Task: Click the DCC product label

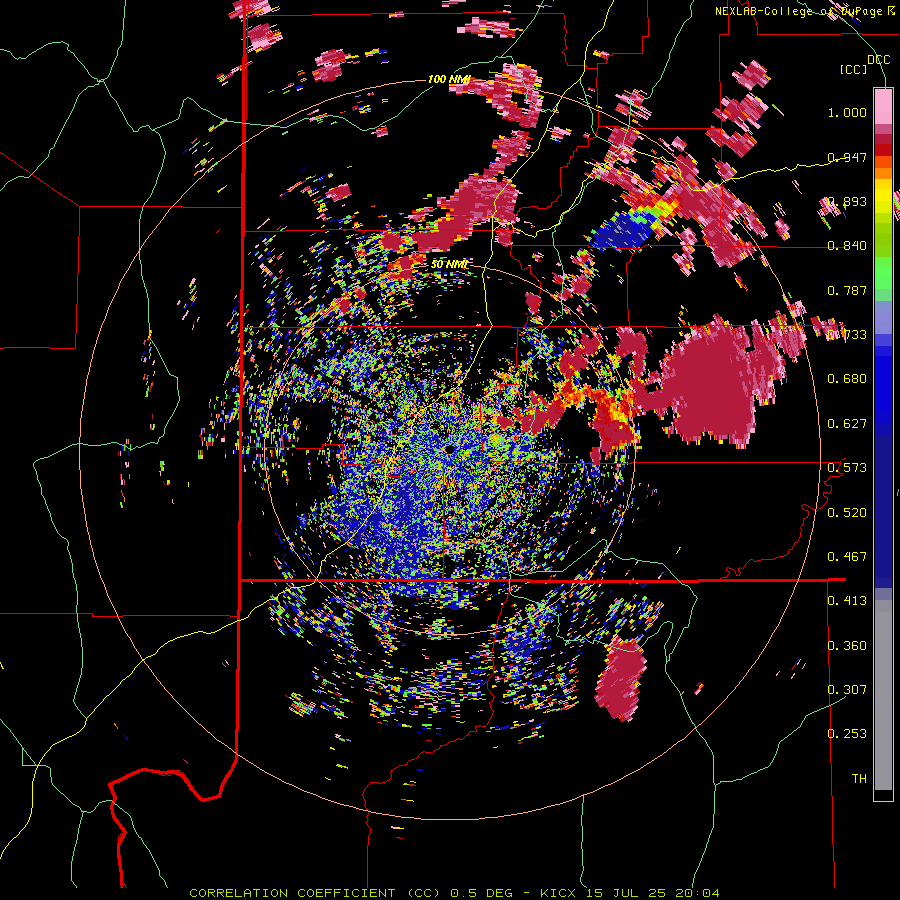Action: 878,59
